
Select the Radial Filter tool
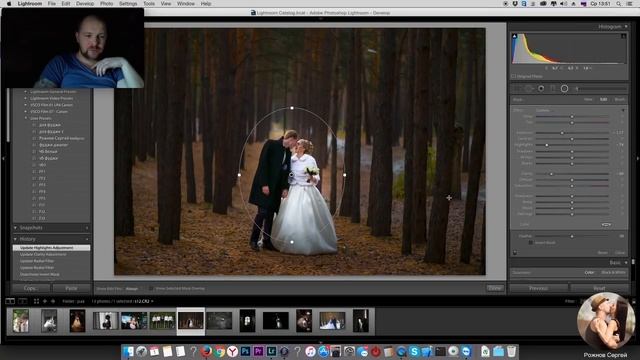click(x=564, y=89)
